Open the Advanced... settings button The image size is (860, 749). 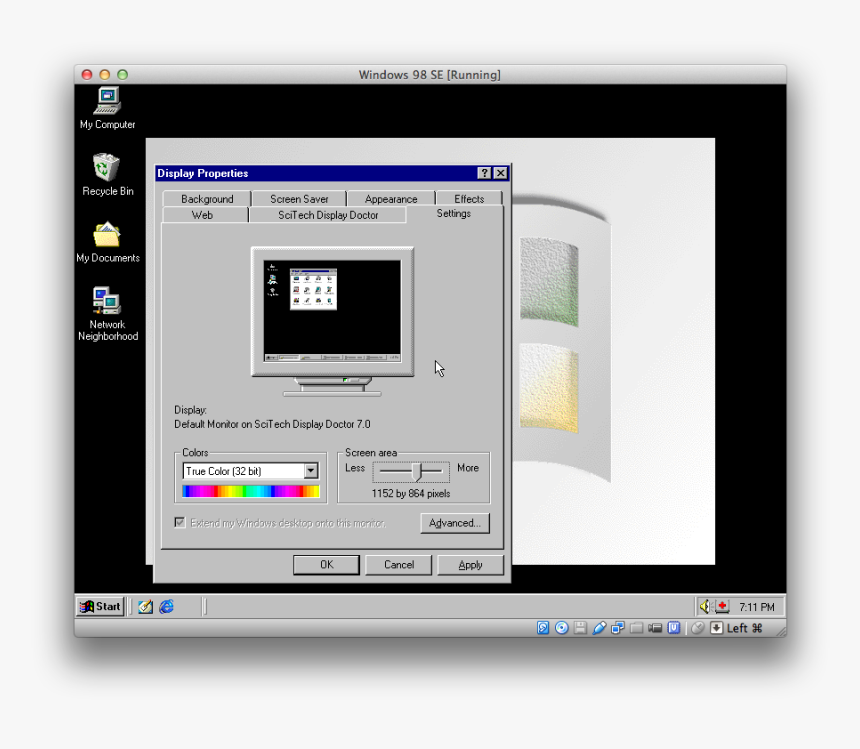pos(455,523)
